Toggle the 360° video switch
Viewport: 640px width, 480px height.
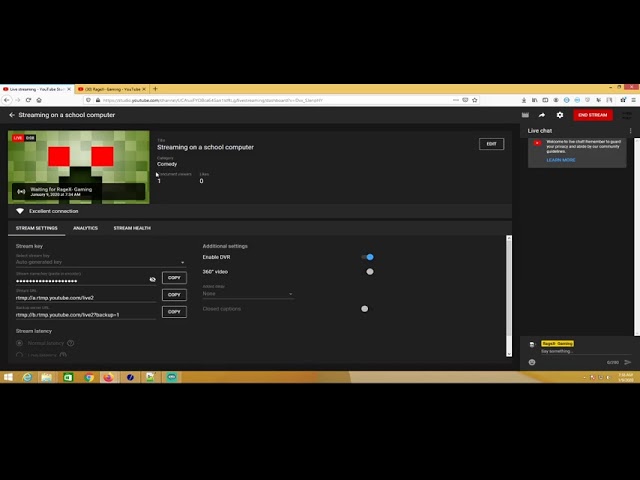click(369, 271)
